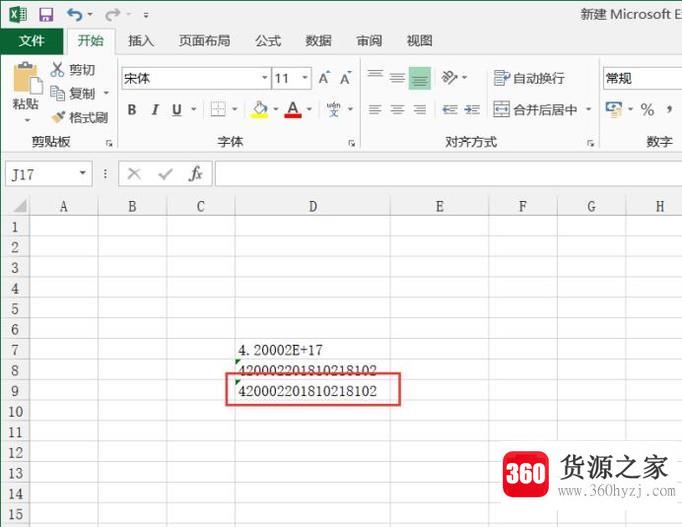Click comma style icon

(669, 110)
